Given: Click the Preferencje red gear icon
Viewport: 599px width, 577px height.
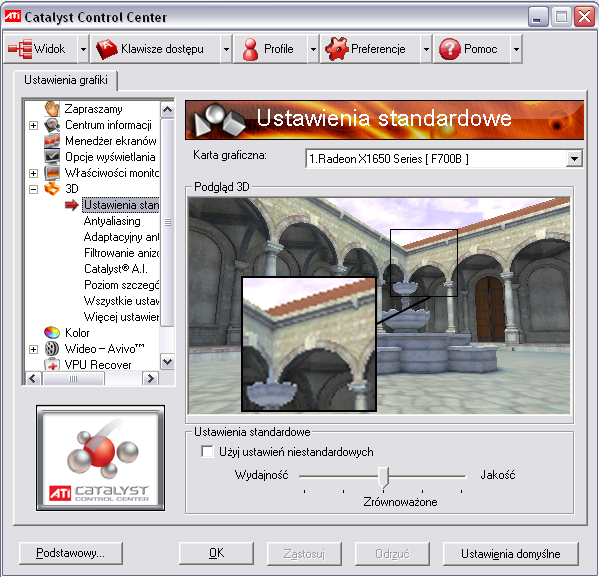Looking at the screenshot, I should [337, 49].
